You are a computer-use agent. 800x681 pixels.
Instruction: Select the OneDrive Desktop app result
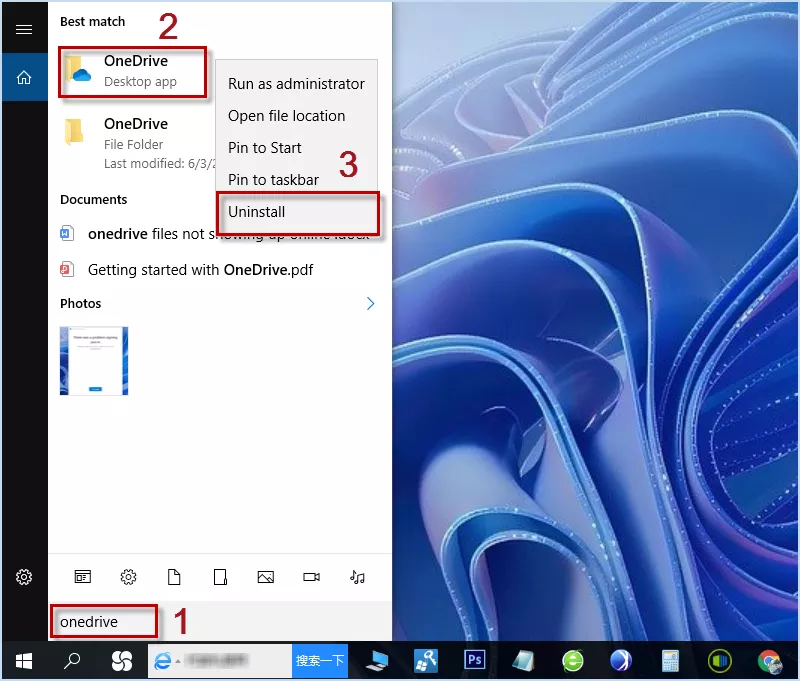pyautogui.click(x=133, y=71)
